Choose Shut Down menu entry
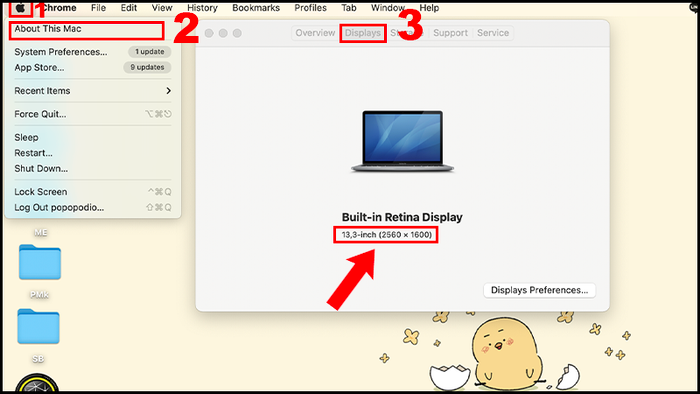 pyautogui.click(x=41, y=169)
